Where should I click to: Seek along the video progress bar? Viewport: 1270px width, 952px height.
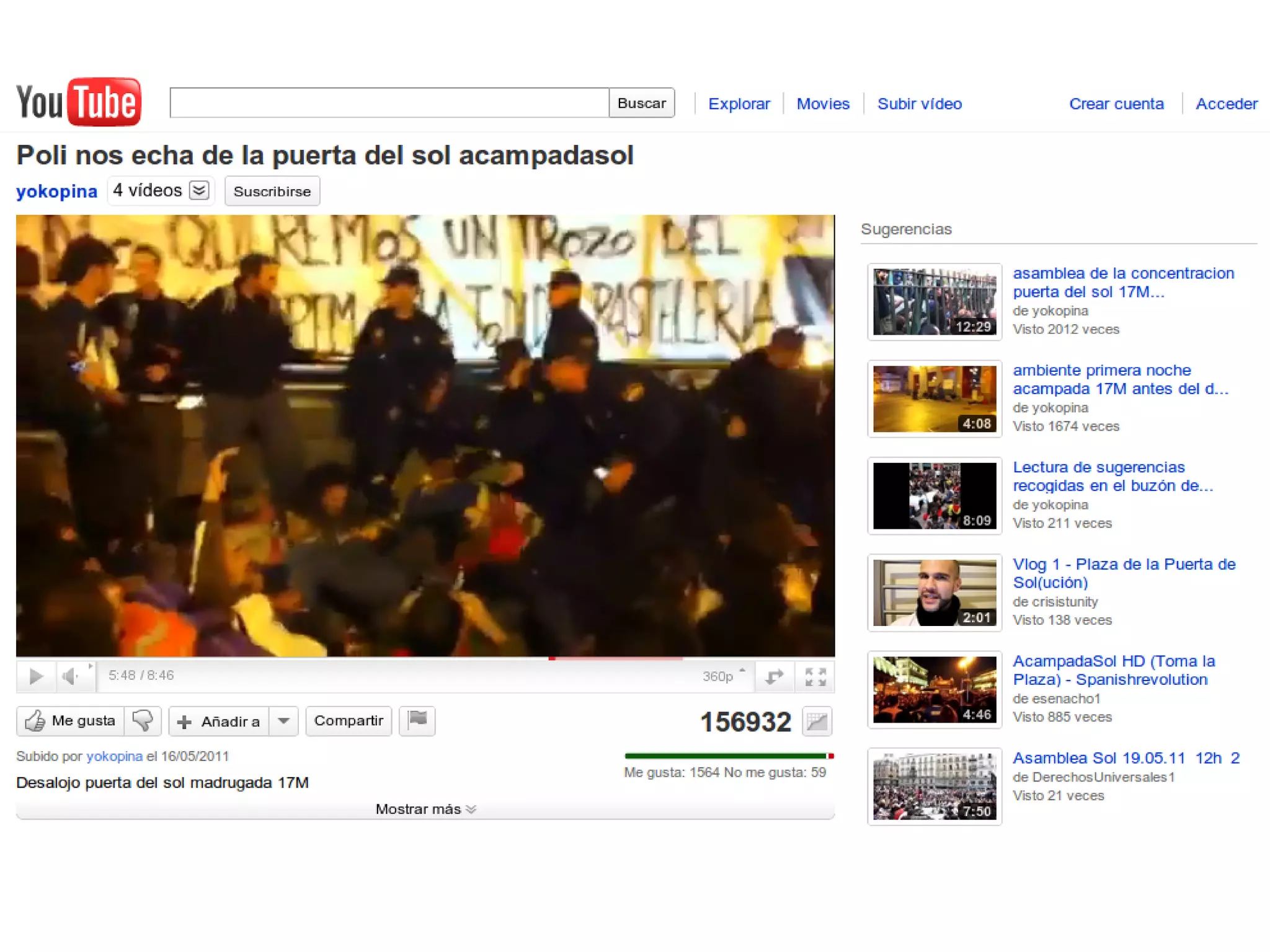[x=425, y=659]
